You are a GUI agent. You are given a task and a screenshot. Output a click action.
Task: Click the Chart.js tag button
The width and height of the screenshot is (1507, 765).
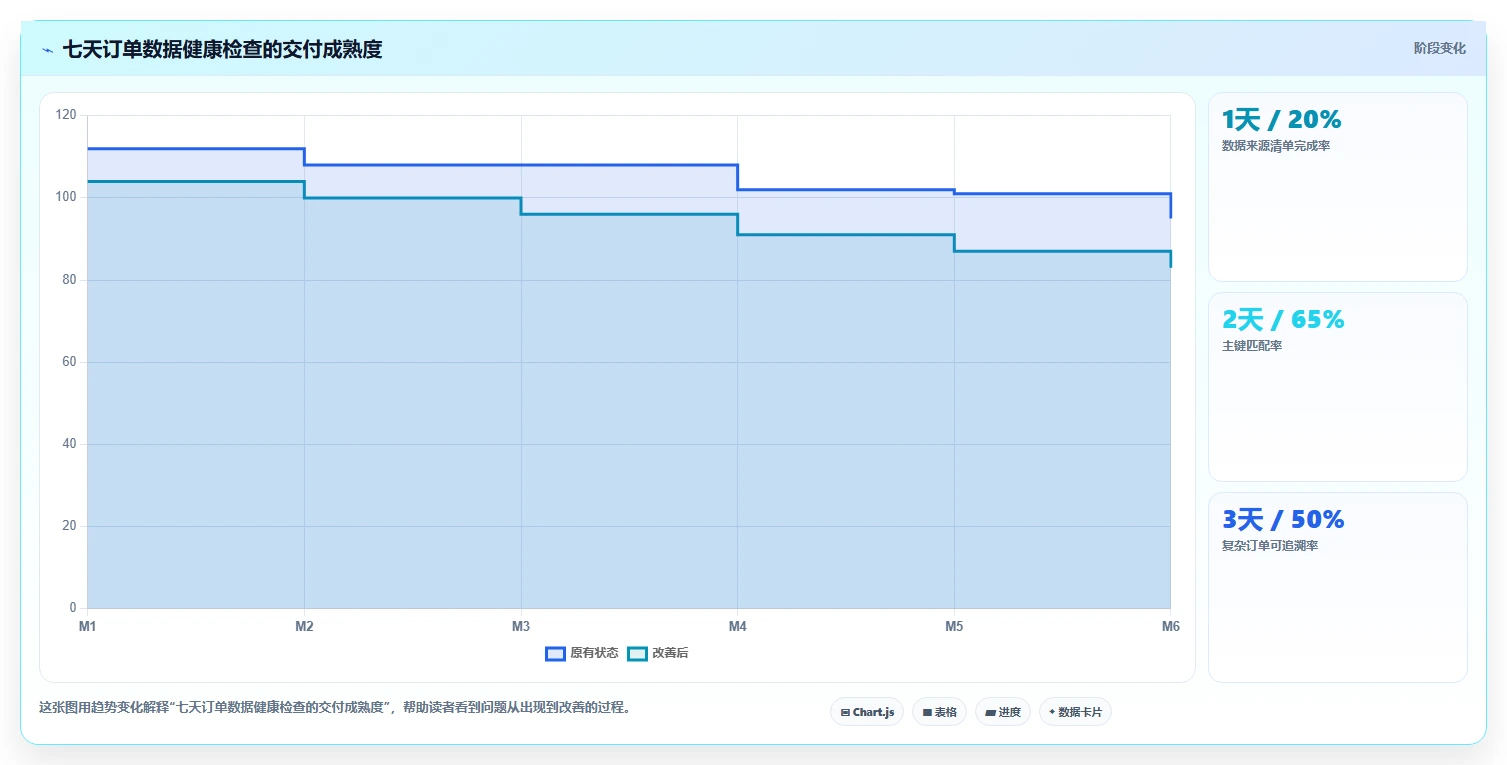867,712
